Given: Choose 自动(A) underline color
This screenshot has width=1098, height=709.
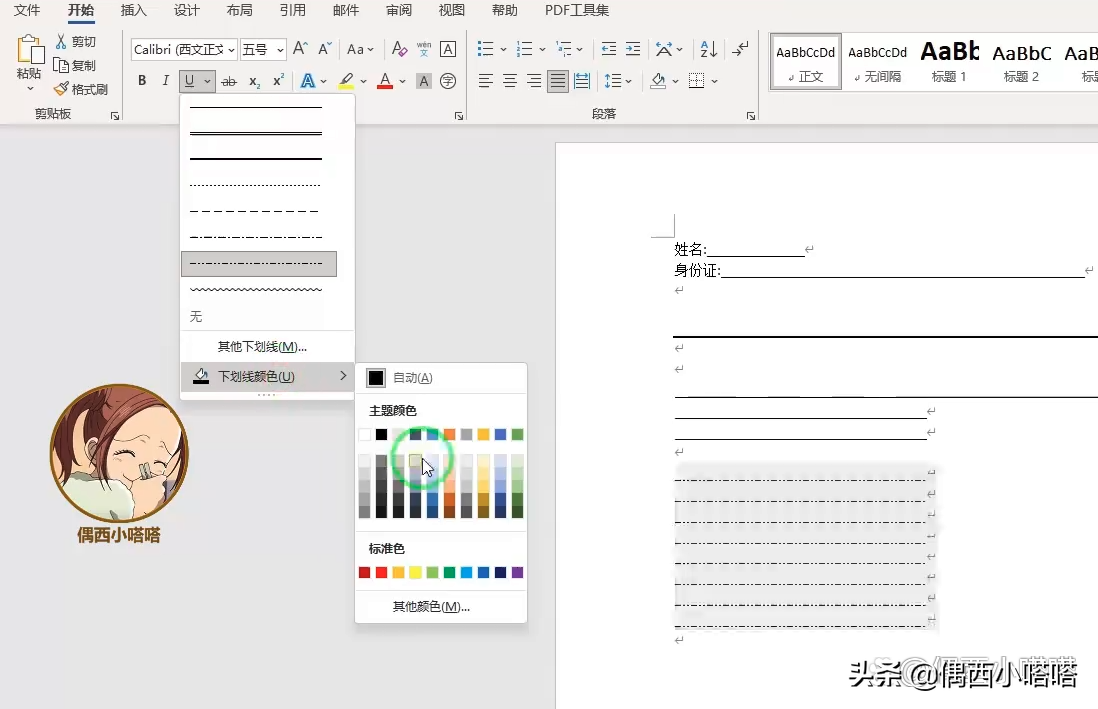Looking at the screenshot, I should click(x=441, y=378).
